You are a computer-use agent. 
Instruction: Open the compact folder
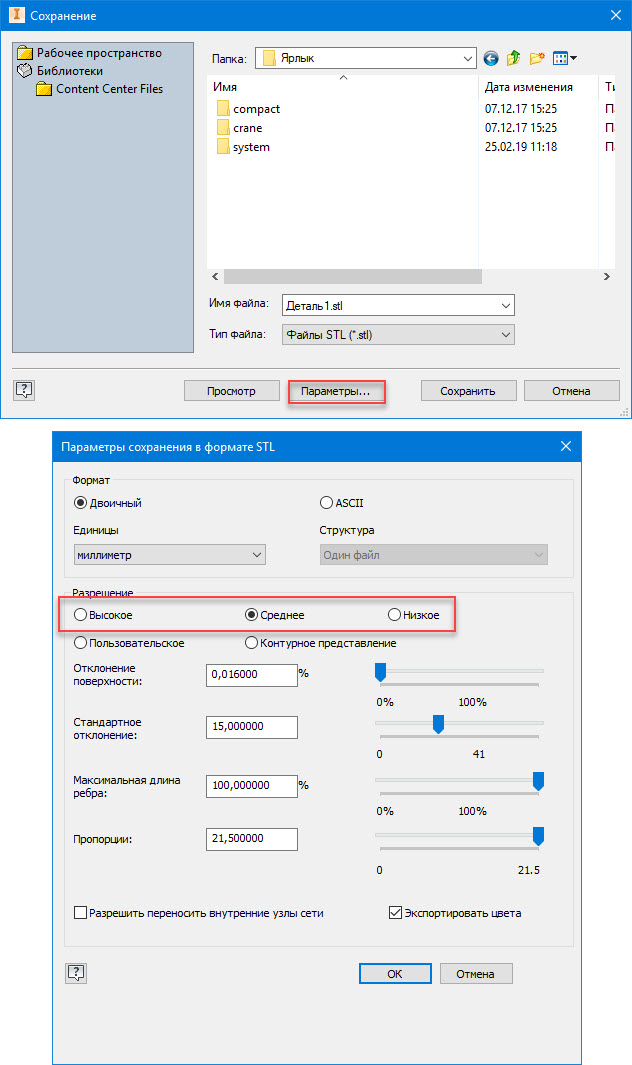pos(256,109)
